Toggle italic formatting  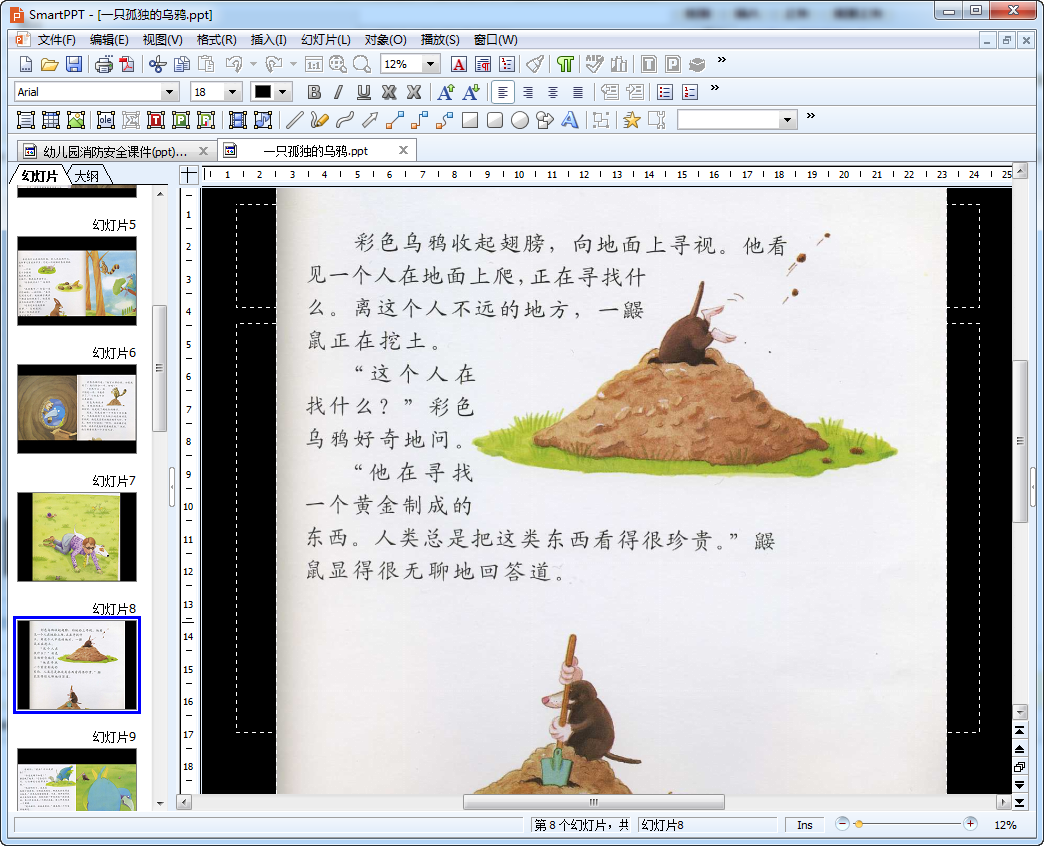pyautogui.click(x=338, y=93)
